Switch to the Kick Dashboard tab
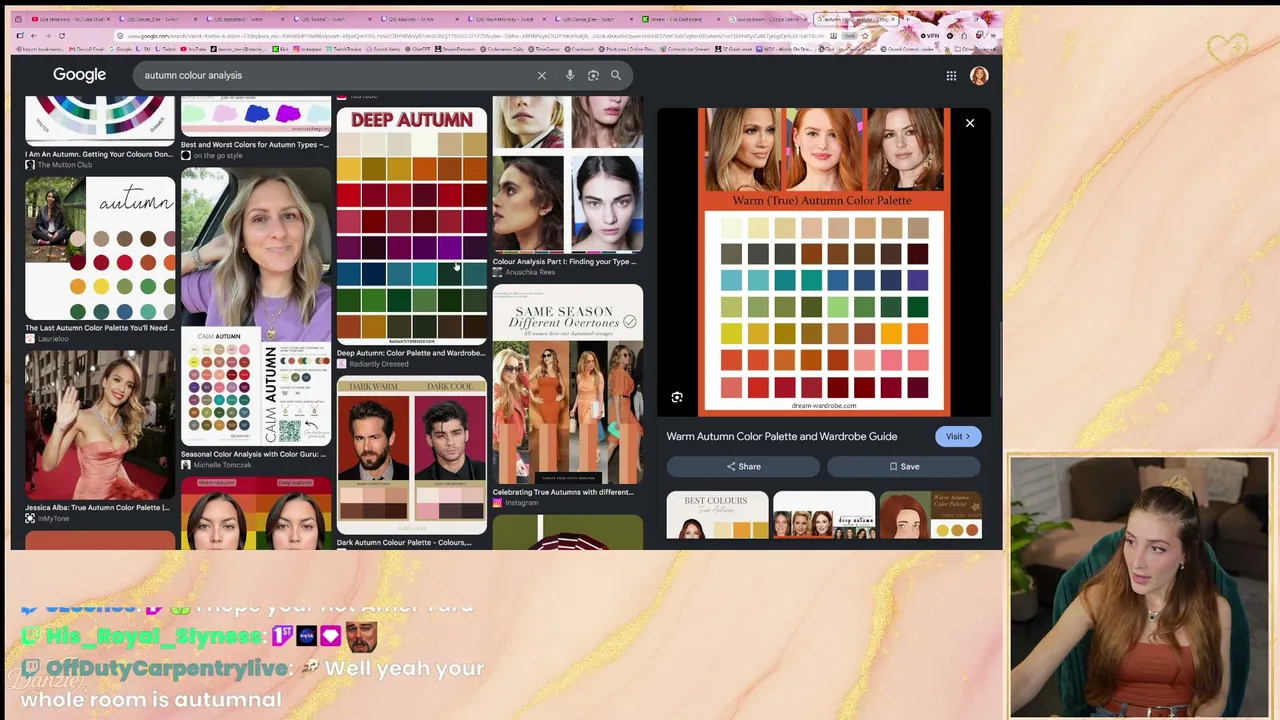The image size is (1280, 720). [x=679, y=19]
